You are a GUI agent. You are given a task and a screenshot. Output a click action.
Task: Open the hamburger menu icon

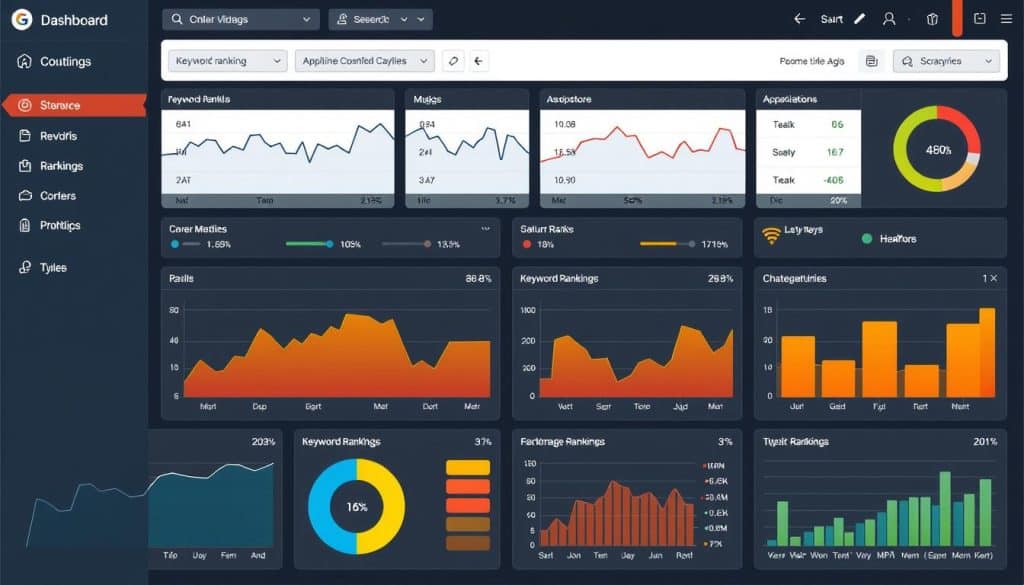point(1006,19)
